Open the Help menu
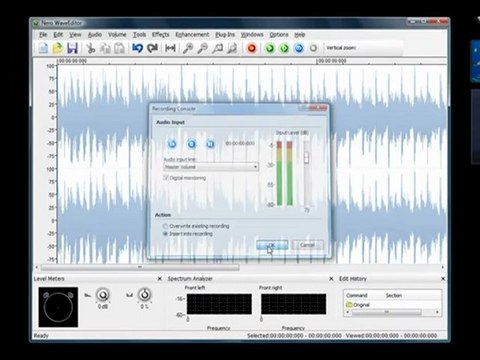Image resolution: width=480 pixels, height=360 pixels. pyautogui.click(x=300, y=34)
